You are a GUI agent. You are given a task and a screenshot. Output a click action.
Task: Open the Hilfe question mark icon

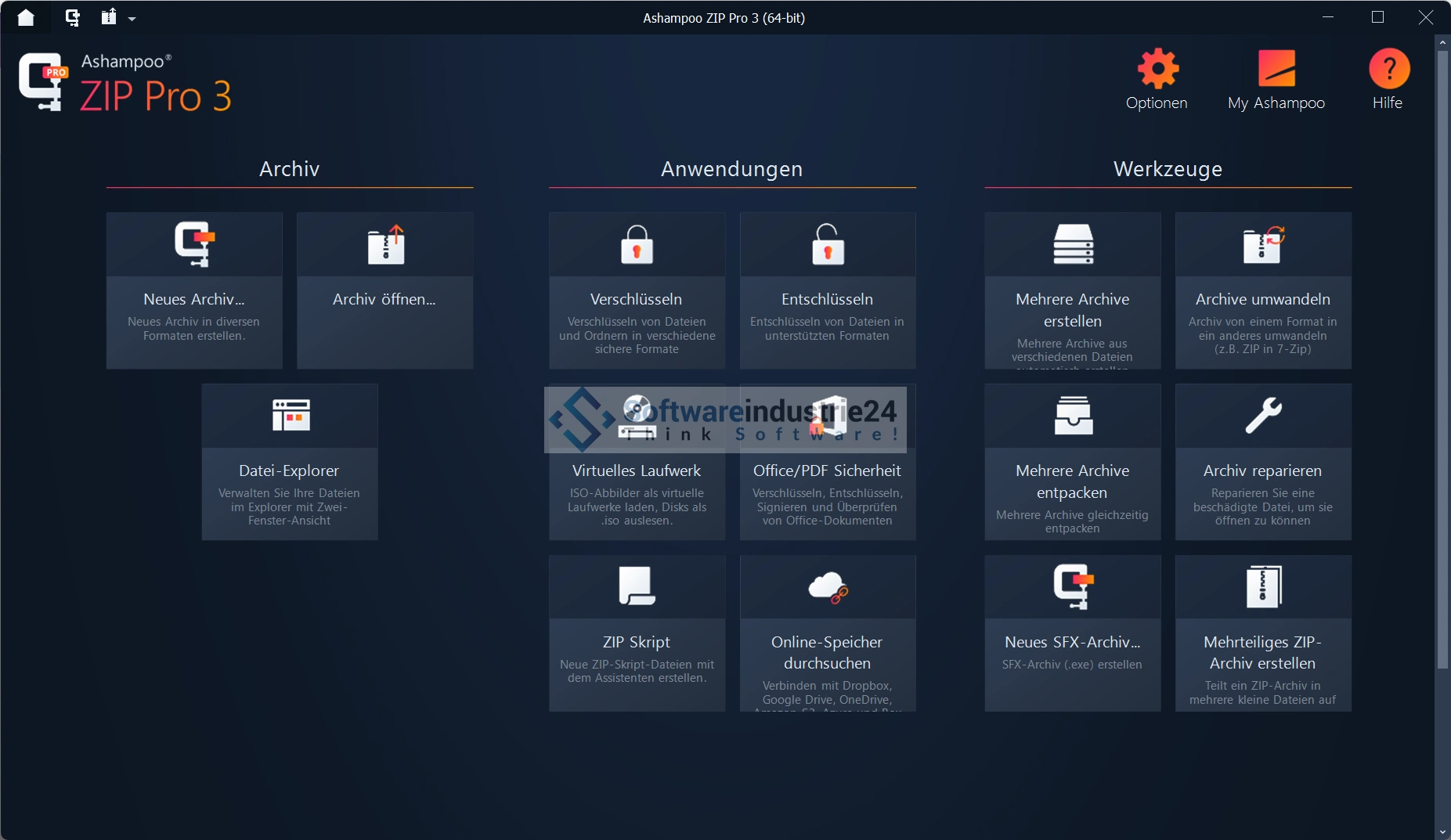pyautogui.click(x=1388, y=80)
